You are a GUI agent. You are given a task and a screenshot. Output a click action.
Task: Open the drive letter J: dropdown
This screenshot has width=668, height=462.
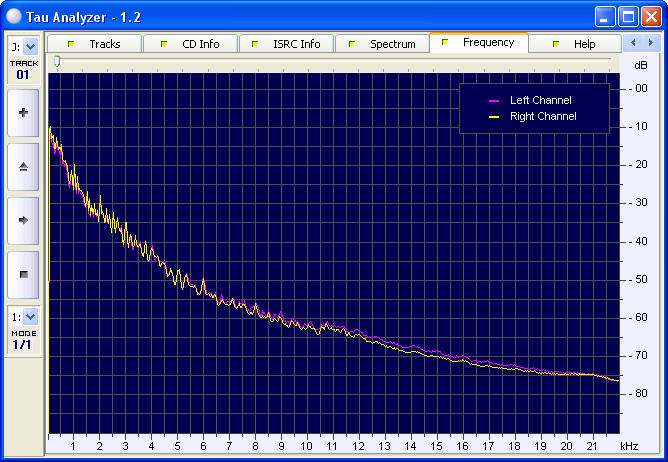click(x=29, y=46)
